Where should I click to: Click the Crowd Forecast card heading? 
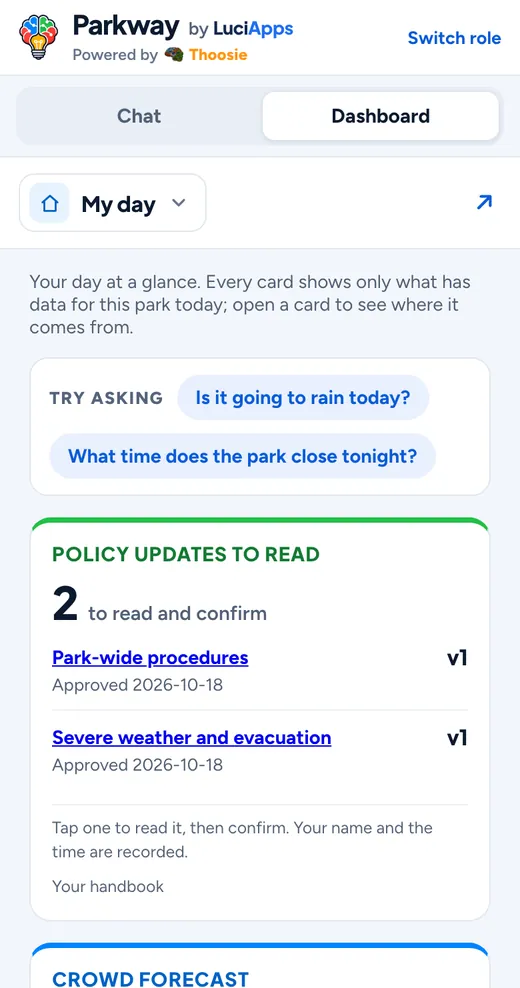point(151,979)
